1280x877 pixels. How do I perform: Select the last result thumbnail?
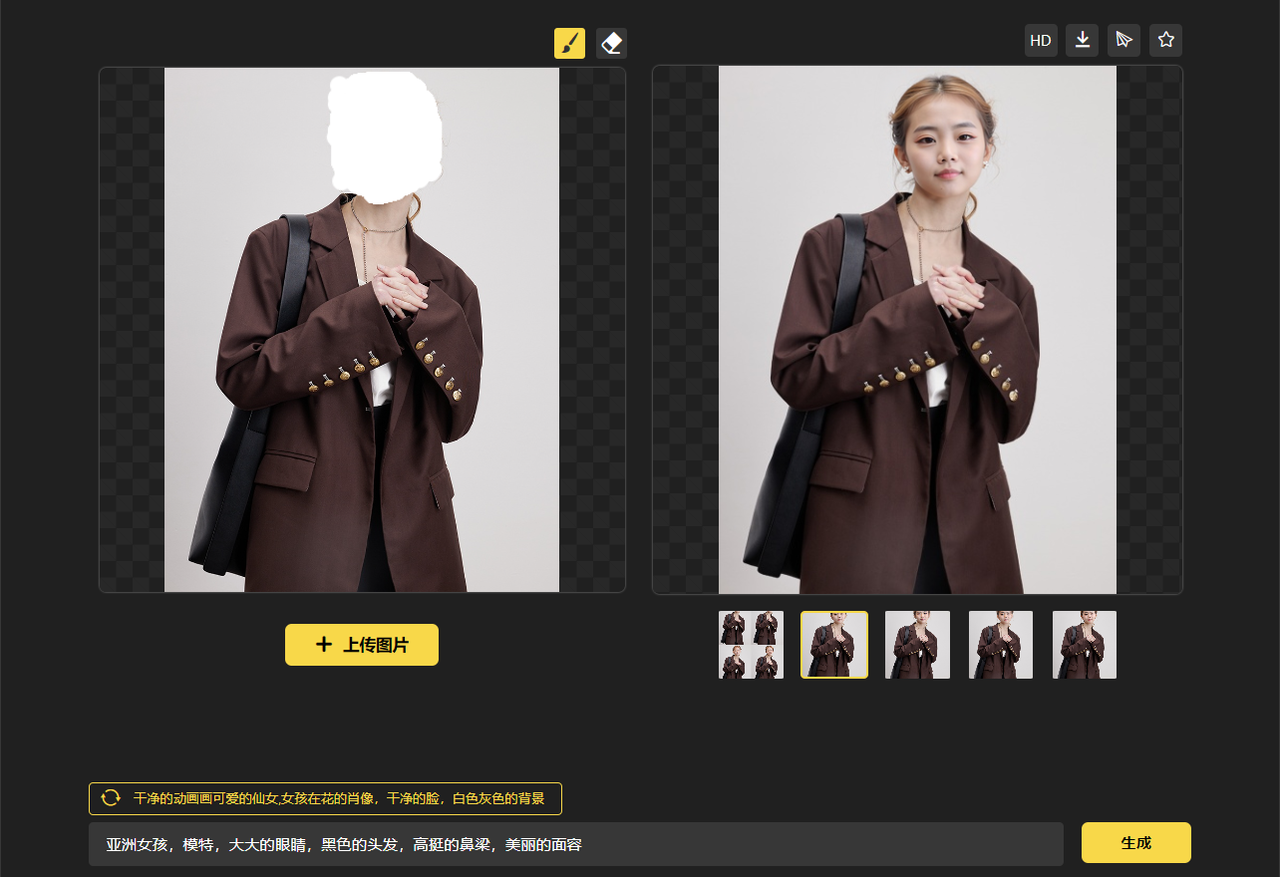click(x=1084, y=645)
